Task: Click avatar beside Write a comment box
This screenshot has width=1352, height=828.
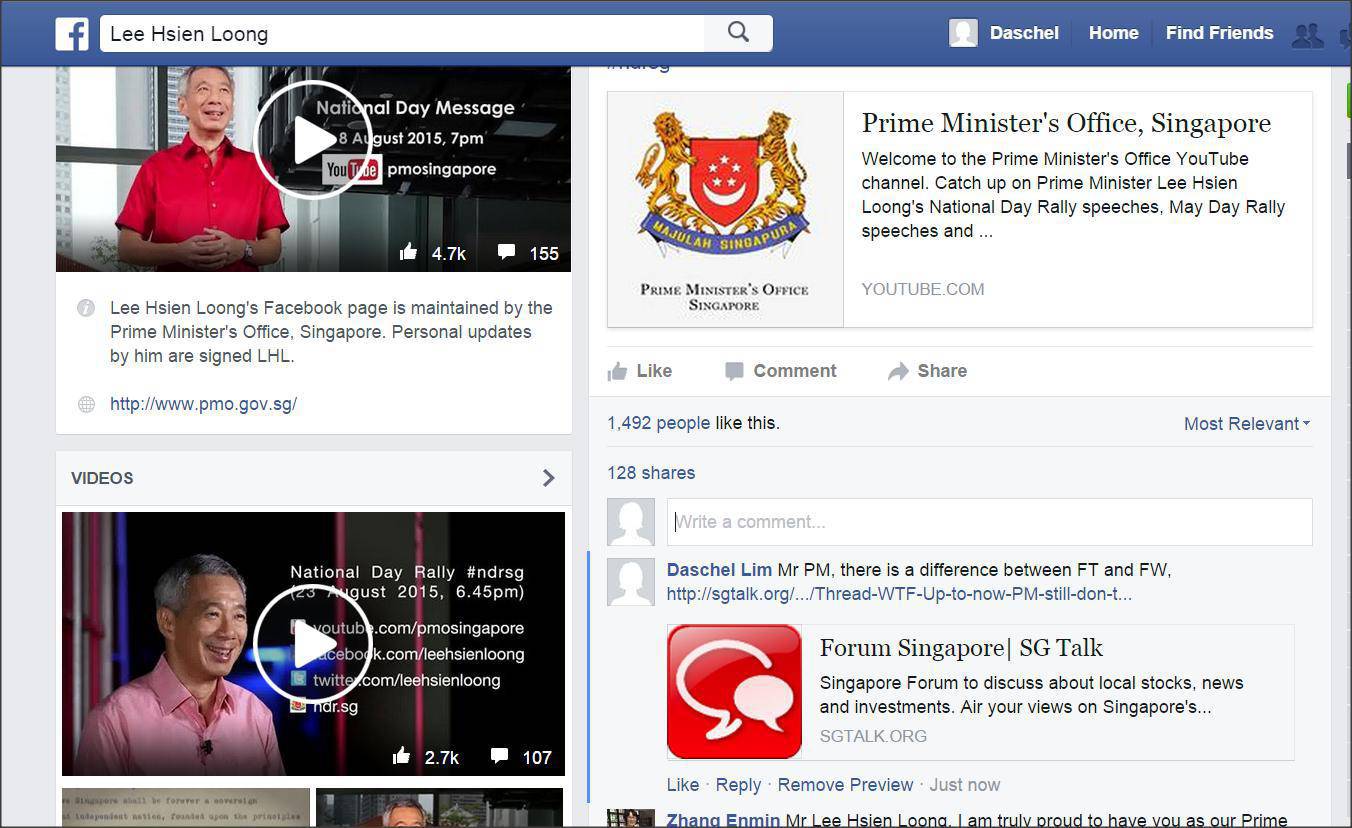Action: [631, 522]
